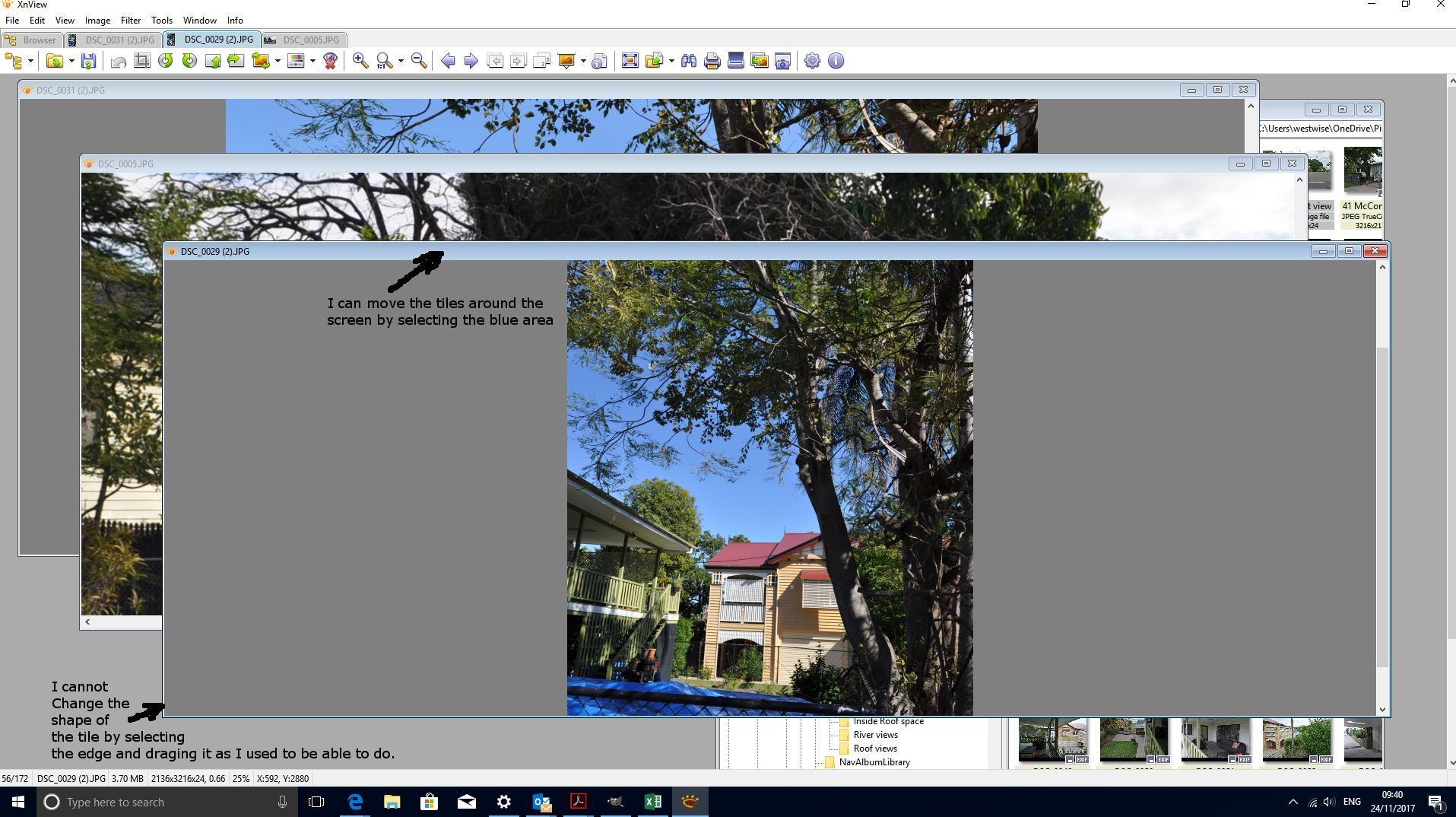1456x817 pixels.
Task: Click the tree browser toolbar icon
Action: click(x=14, y=61)
